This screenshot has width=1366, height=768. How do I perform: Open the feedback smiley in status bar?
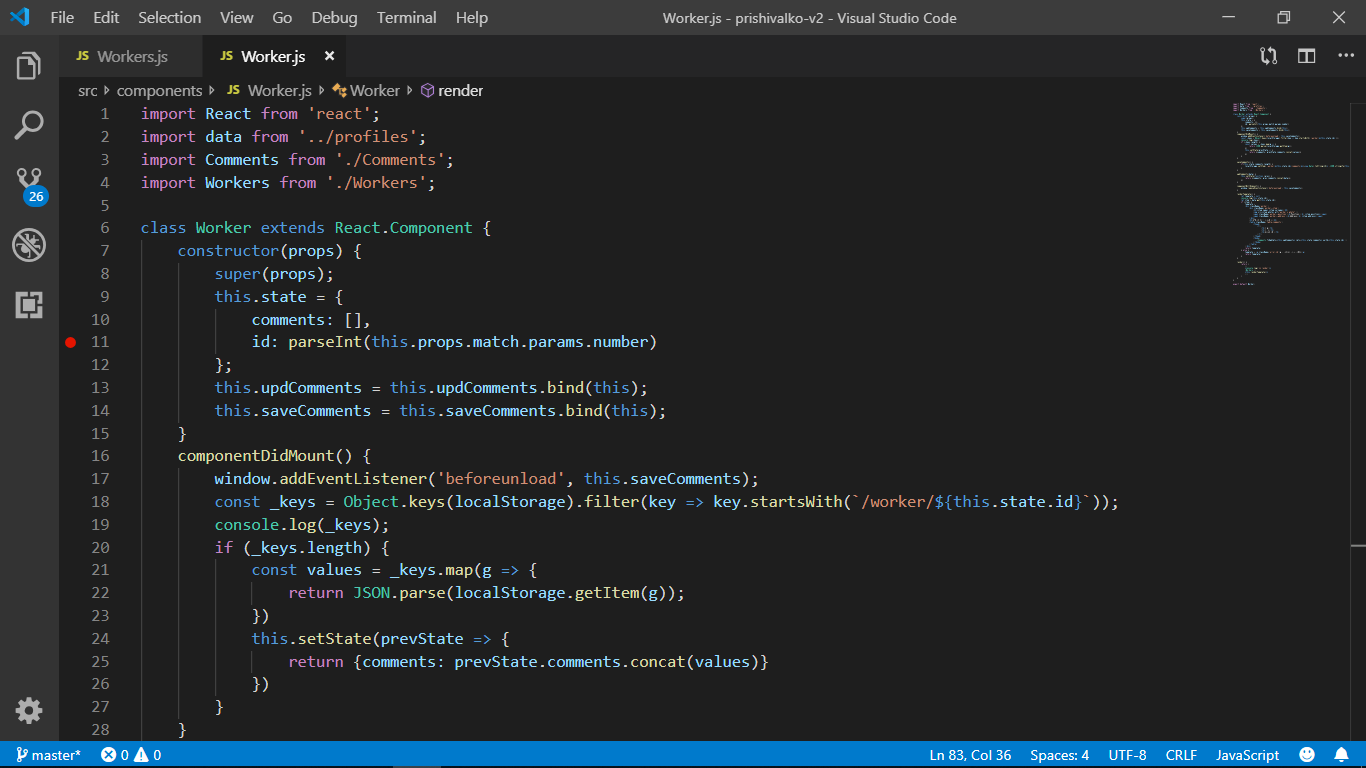coord(1307,755)
